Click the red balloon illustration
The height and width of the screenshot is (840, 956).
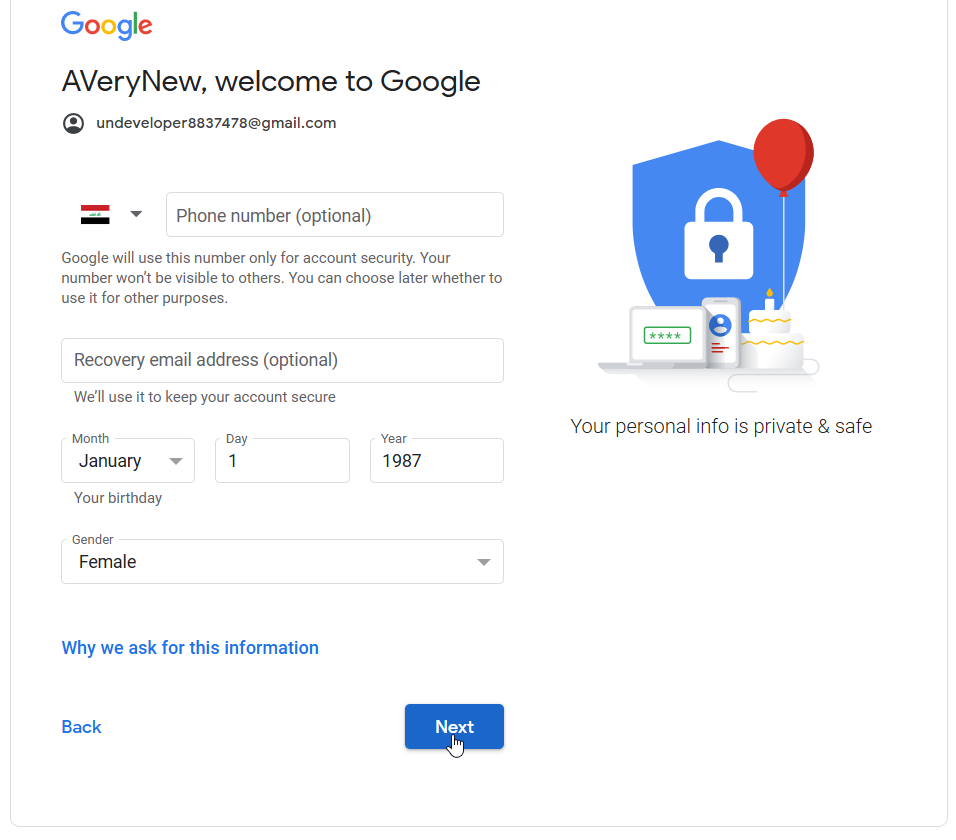pos(783,155)
